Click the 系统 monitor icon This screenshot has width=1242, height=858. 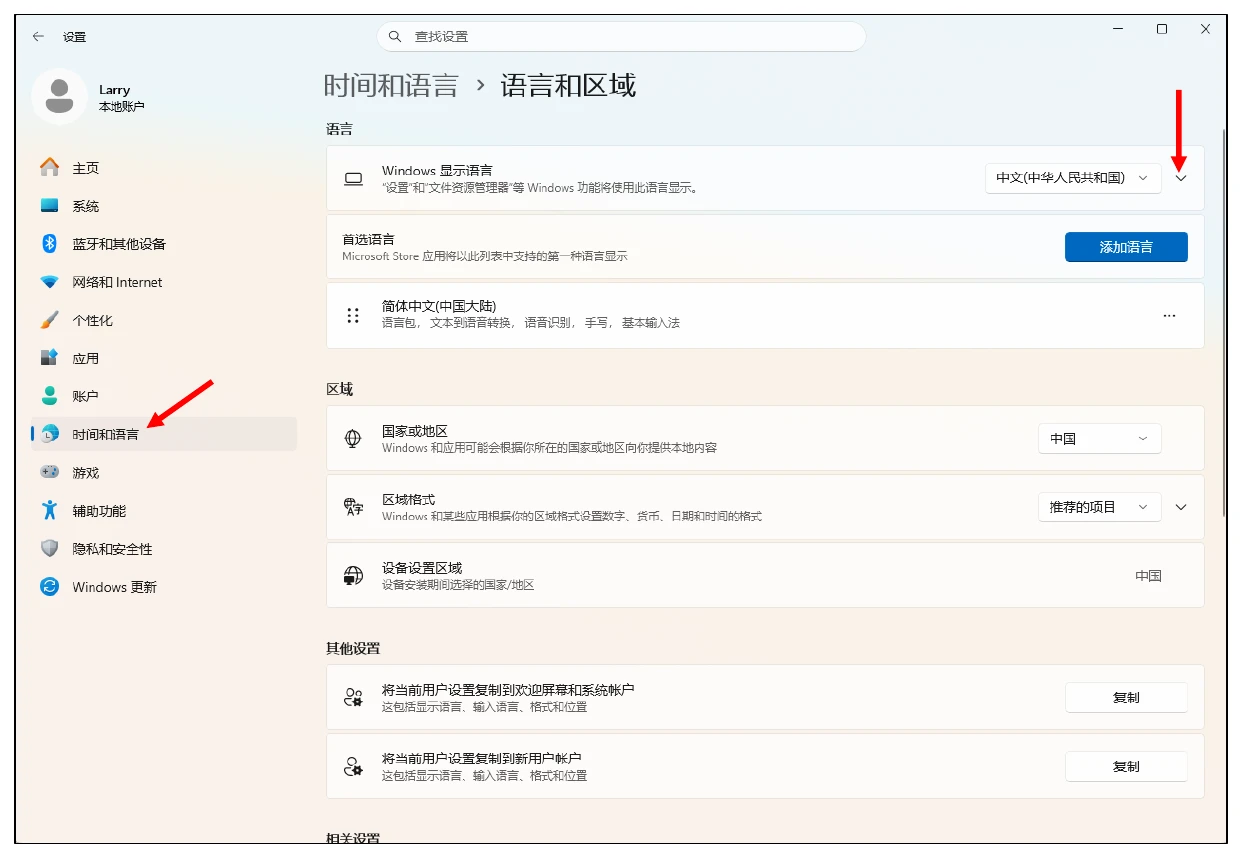tap(49, 206)
